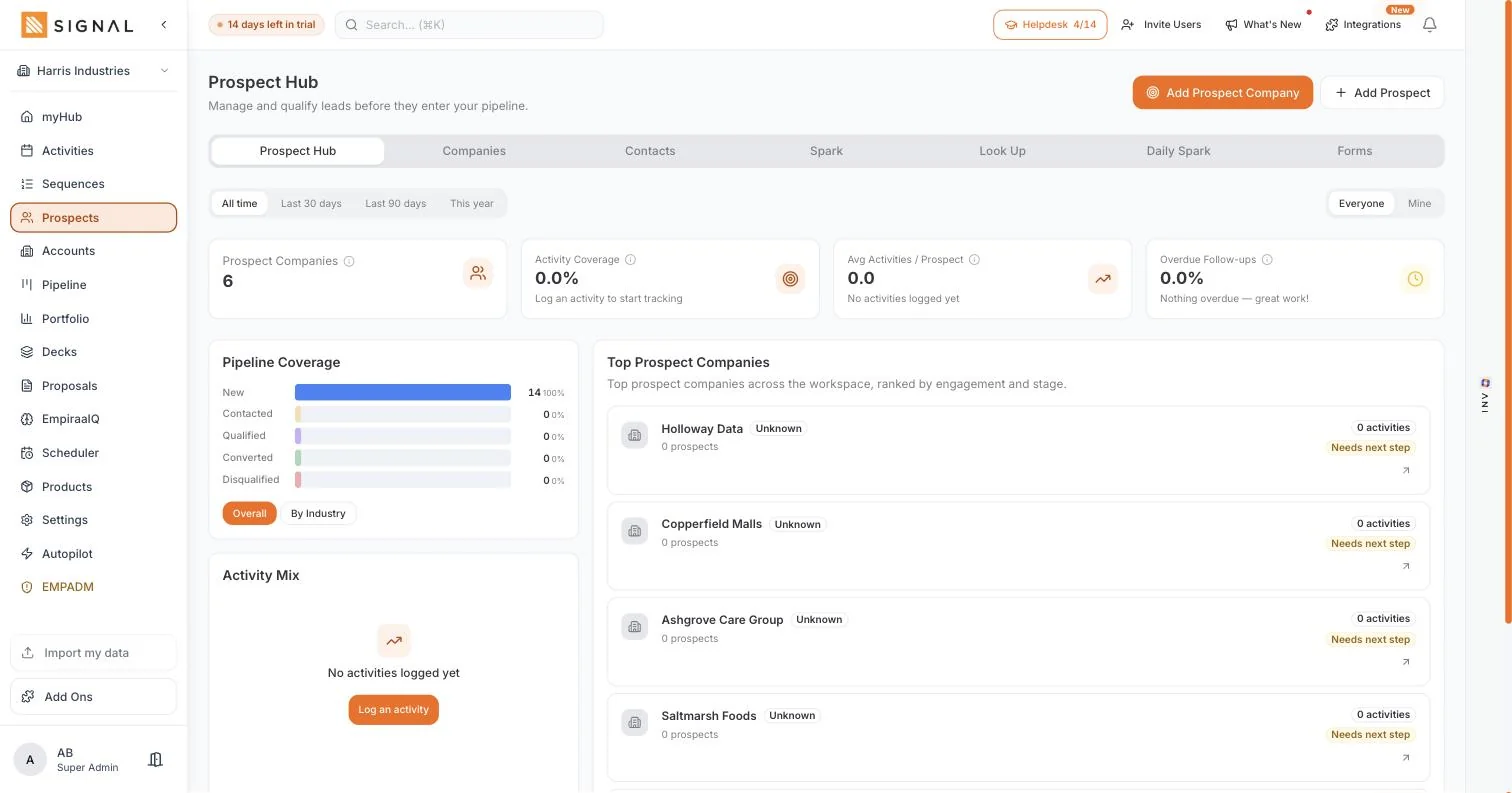The image size is (1512, 793).
Task: Click the building icon next to Holloway Data
Action: [x=635, y=435]
